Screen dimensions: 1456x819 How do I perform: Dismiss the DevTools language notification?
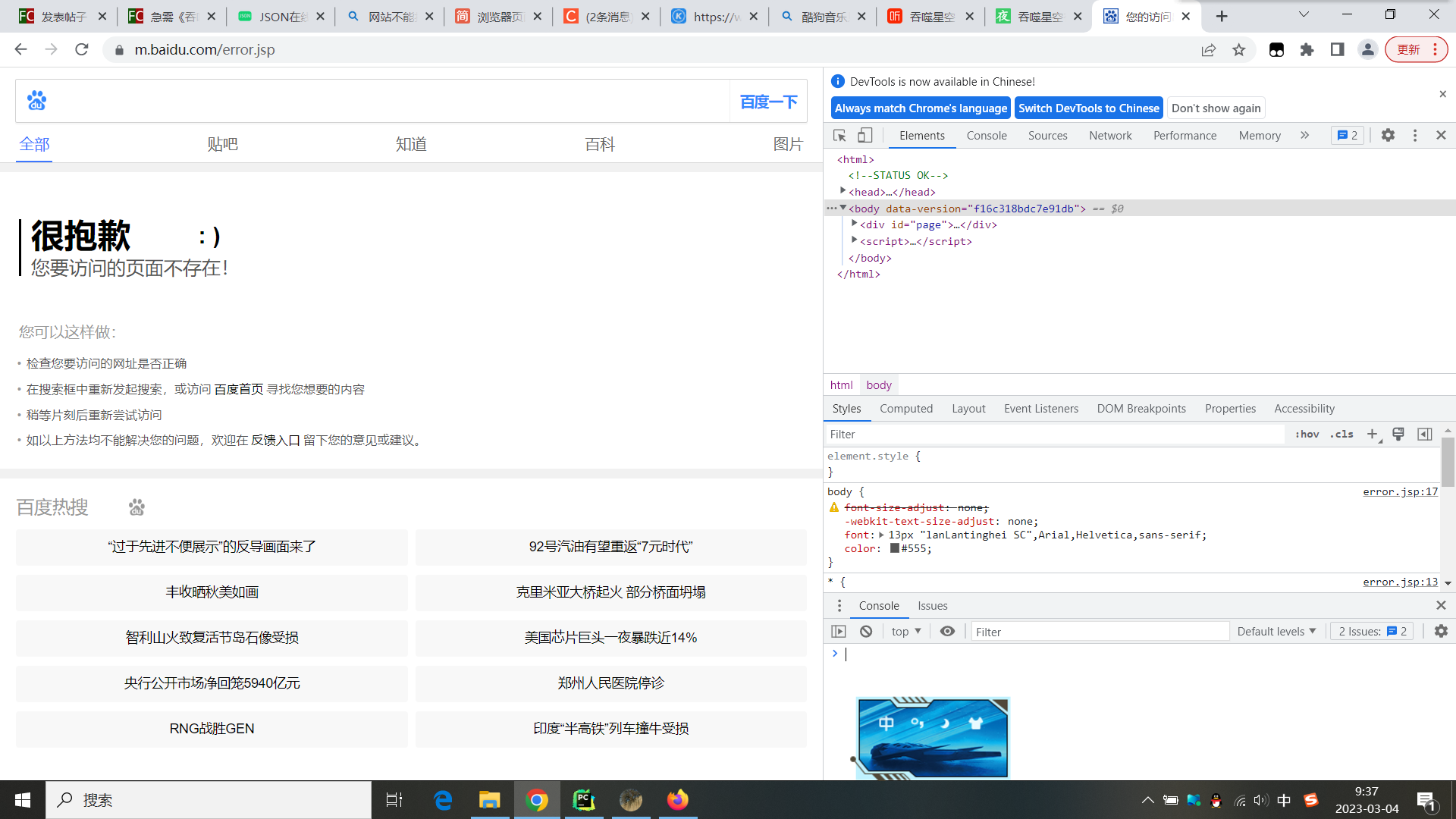coord(1442,94)
